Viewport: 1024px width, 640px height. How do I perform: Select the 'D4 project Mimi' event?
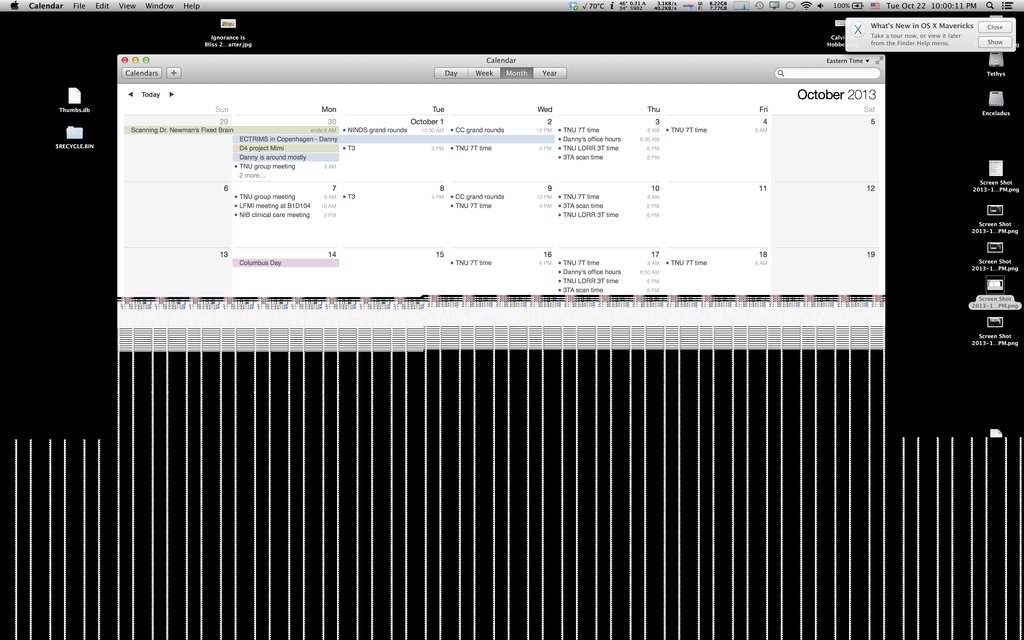285,148
